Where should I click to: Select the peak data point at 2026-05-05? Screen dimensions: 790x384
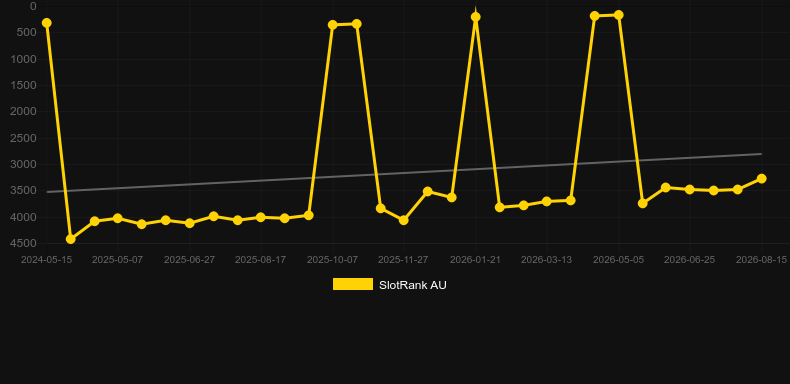(619, 15)
